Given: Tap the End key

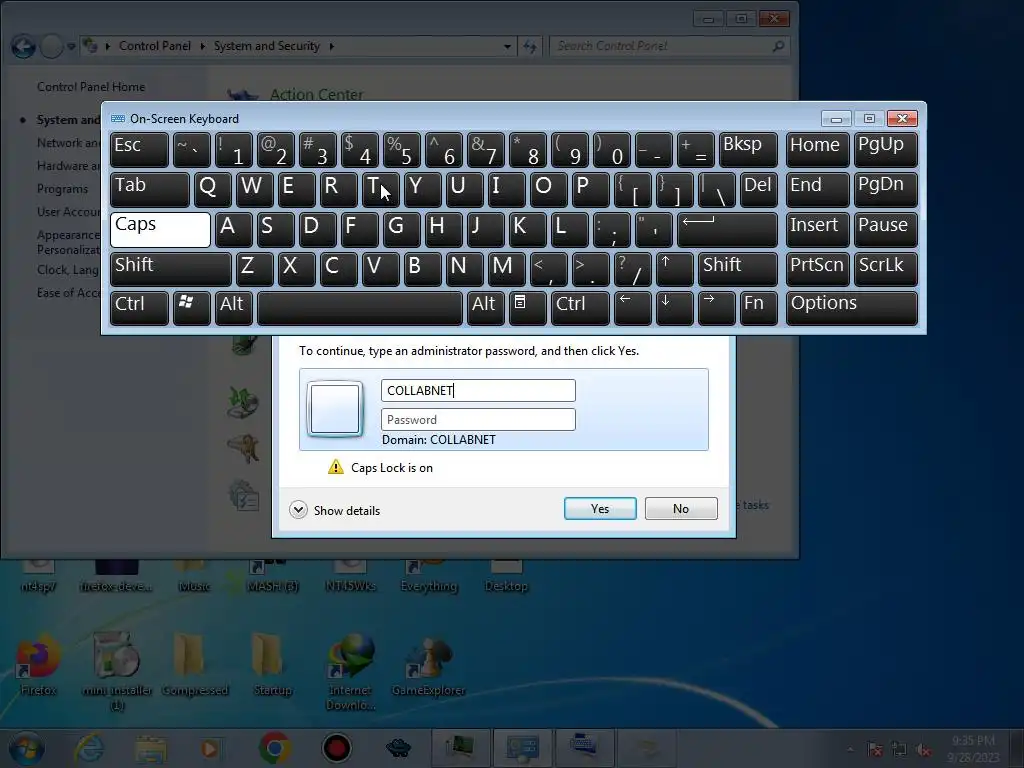Looking at the screenshot, I should 818,189.
